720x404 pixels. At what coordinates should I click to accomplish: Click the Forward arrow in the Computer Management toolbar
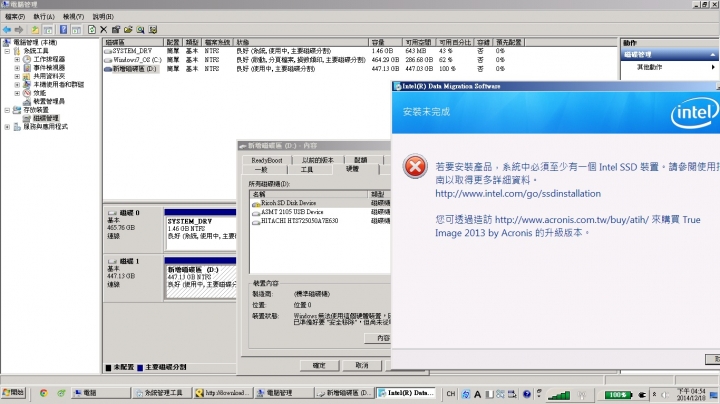tap(19, 30)
